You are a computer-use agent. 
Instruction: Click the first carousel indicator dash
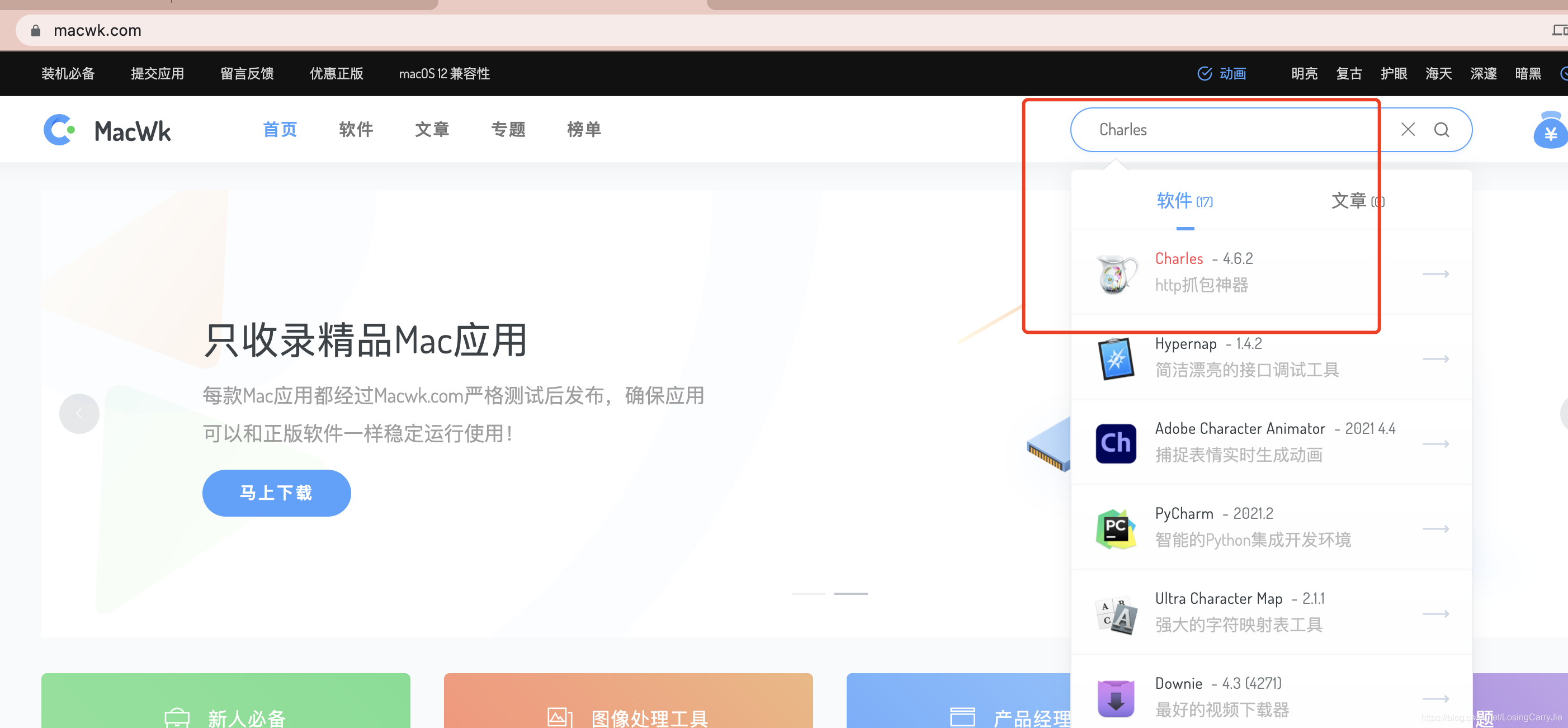[x=809, y=593]
